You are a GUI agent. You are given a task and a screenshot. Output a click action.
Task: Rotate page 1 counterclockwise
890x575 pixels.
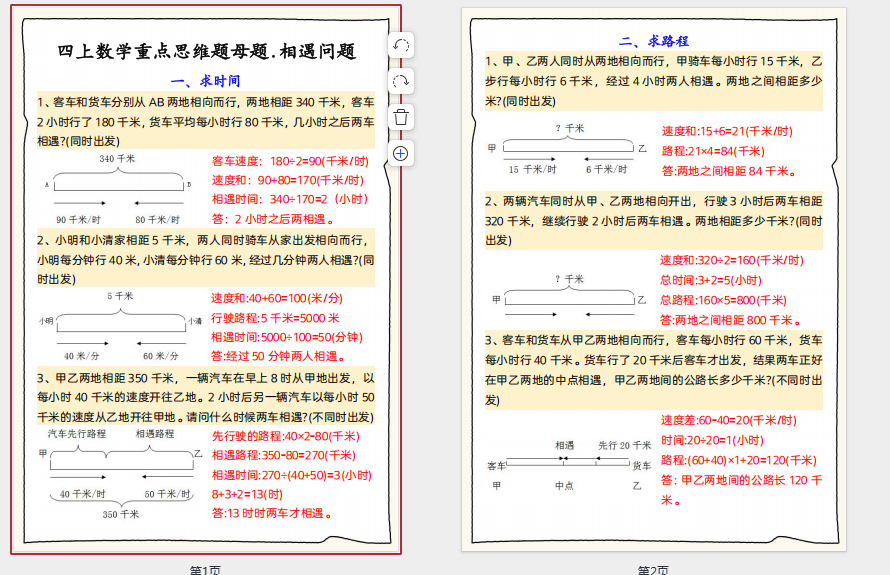point(400,46)
